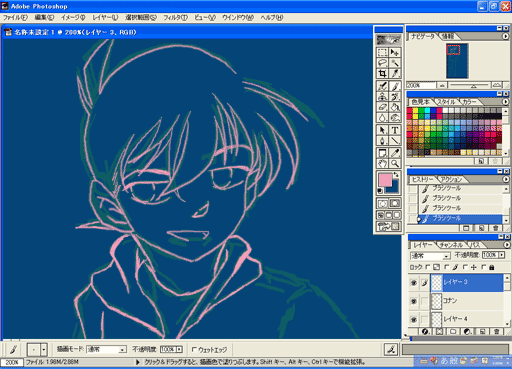512x369 pixels.
Task: Select the Lasso tool
Action: pyautogui.click(x=382, y=63)
